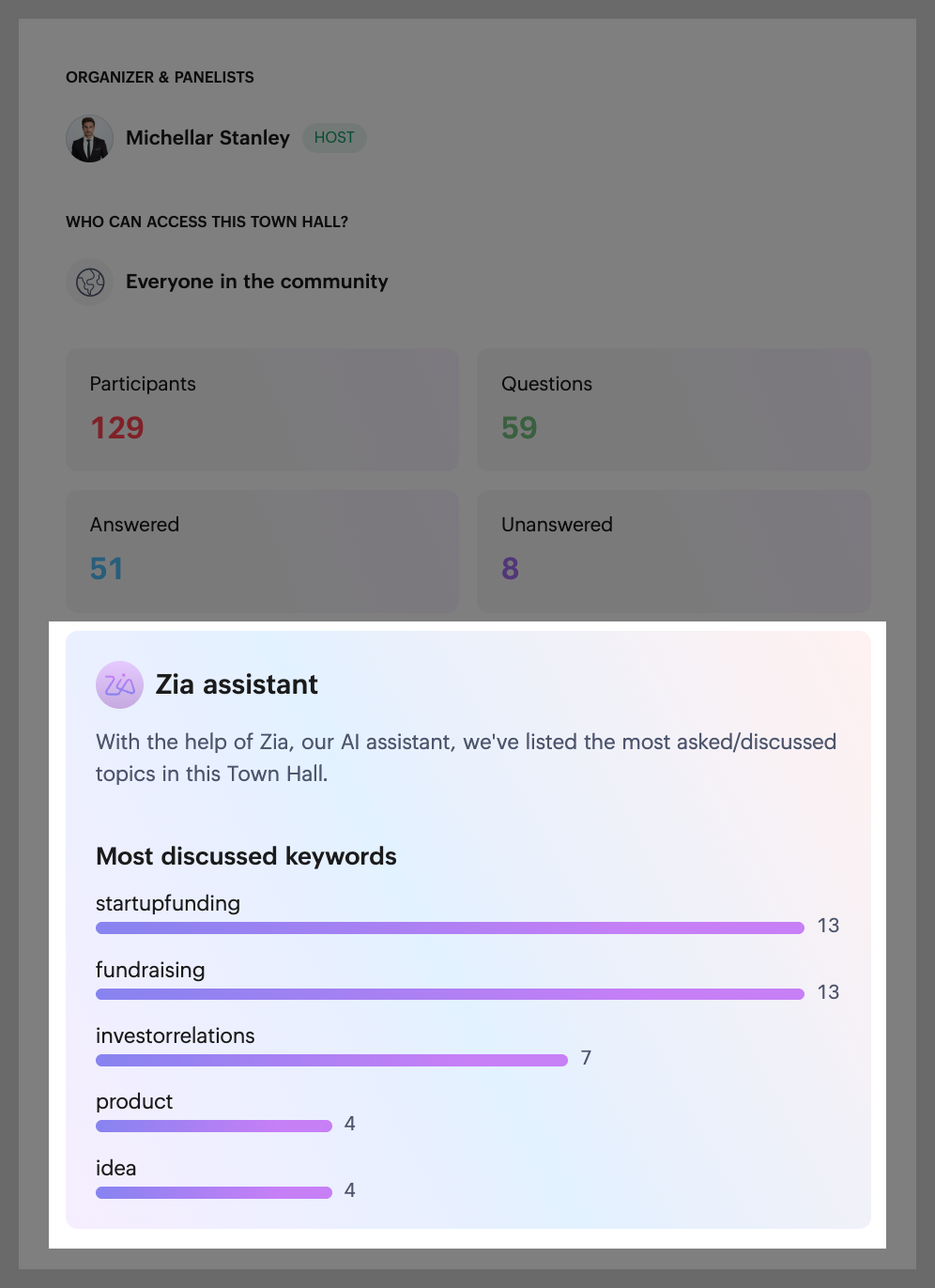This screenshot has height=1288, width=935.
Task: Click the Zia assistant logo icon
Action: tap(119, 684)
